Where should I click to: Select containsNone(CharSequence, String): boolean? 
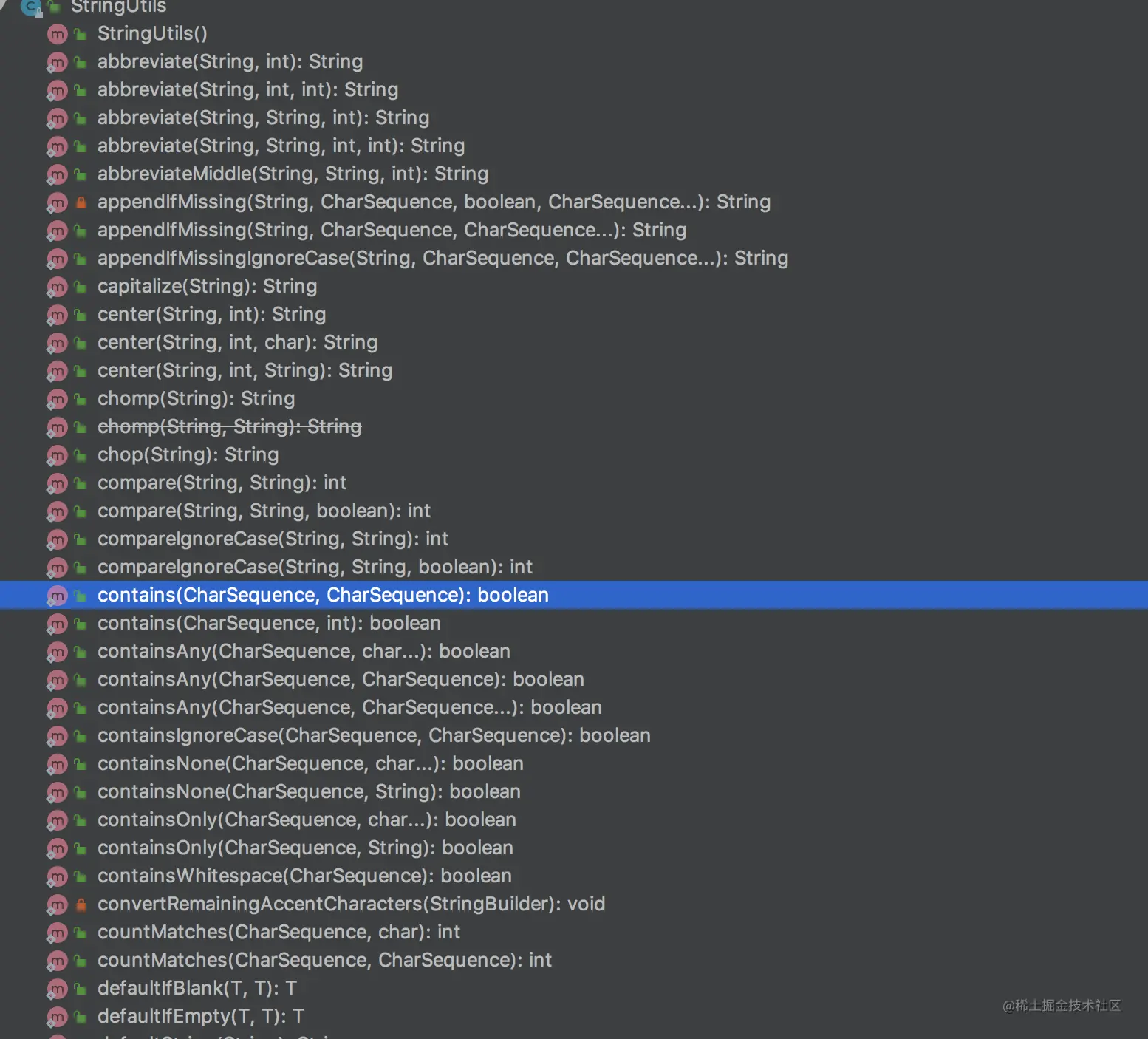pyautogui.click(x=309, y=791)
